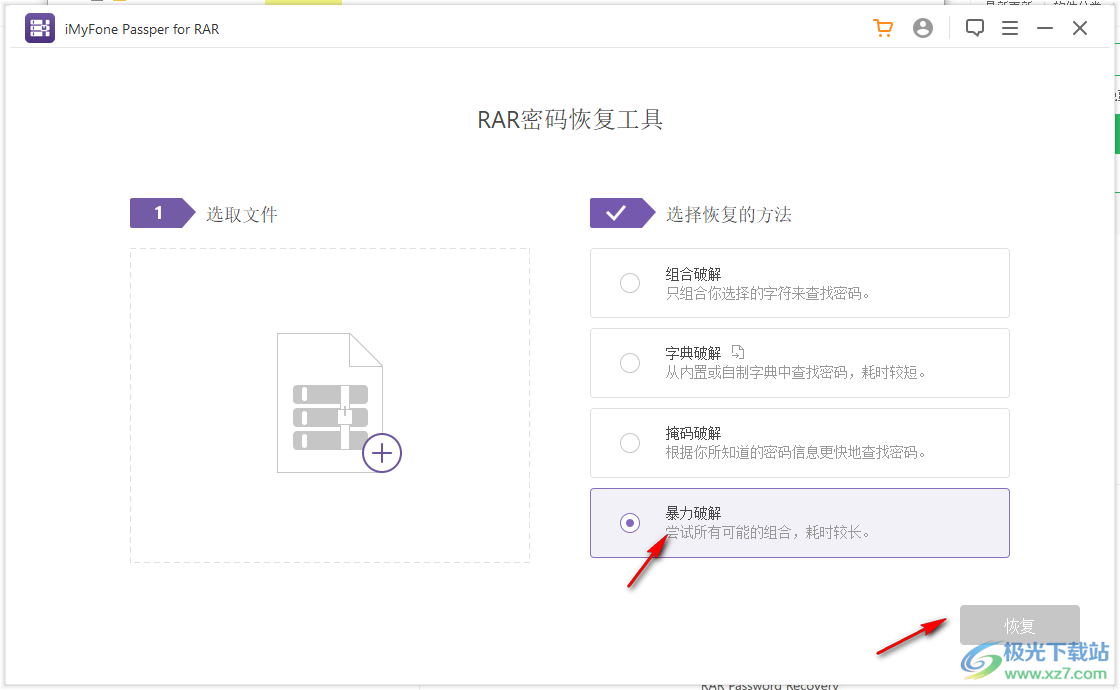Open the feedback chat bubble icon
This screenshot has height=690, width=1120.
974,28
